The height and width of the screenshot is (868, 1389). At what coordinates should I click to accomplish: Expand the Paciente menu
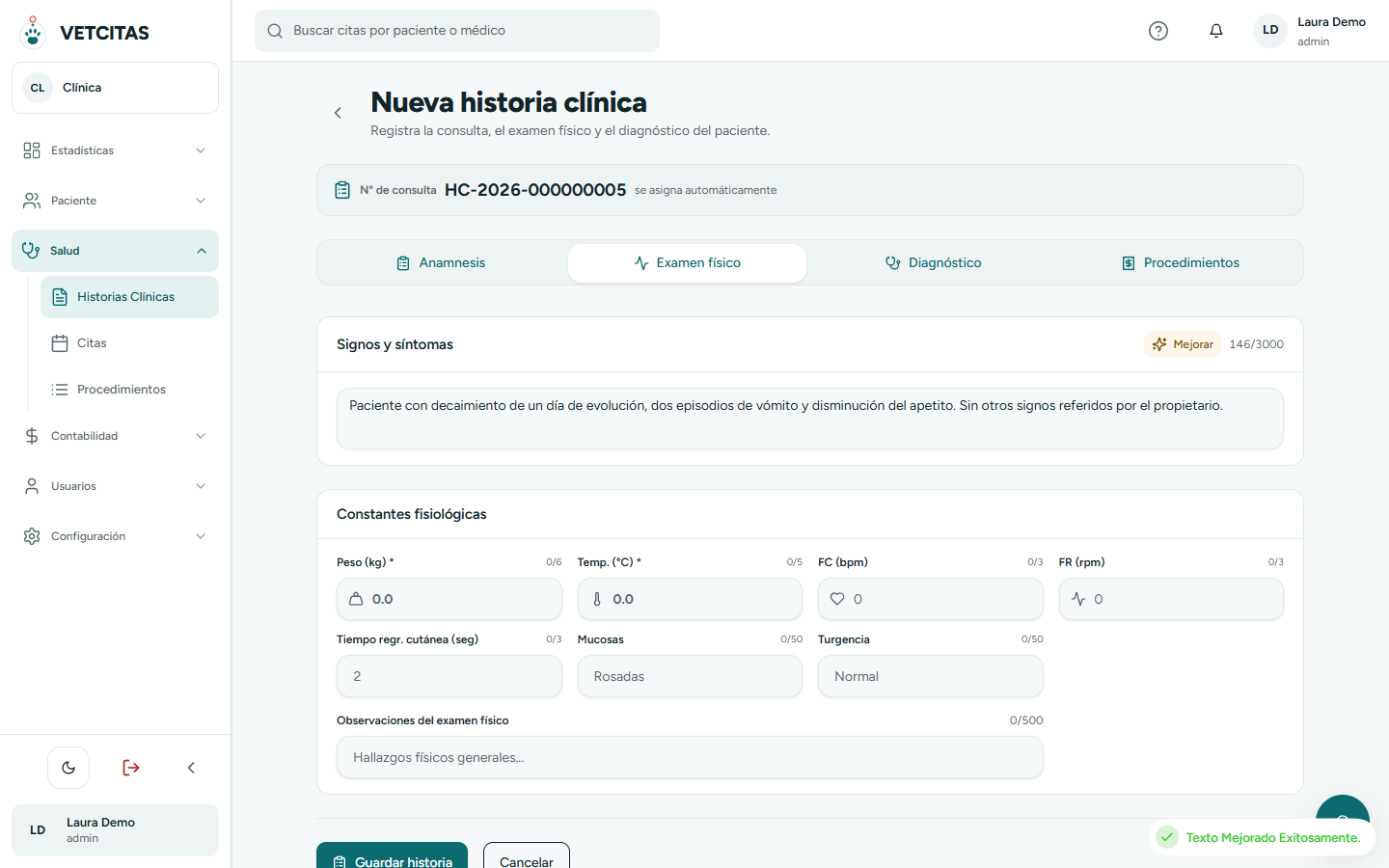coord(115,201)
